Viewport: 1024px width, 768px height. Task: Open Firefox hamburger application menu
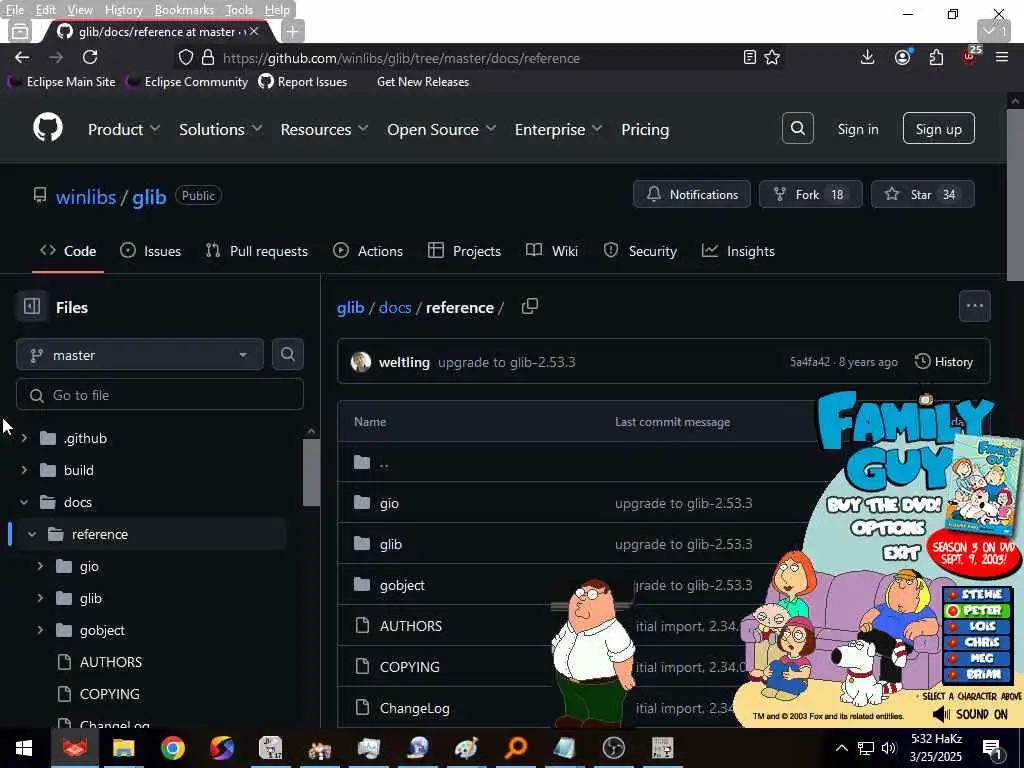coord(1002,57)
